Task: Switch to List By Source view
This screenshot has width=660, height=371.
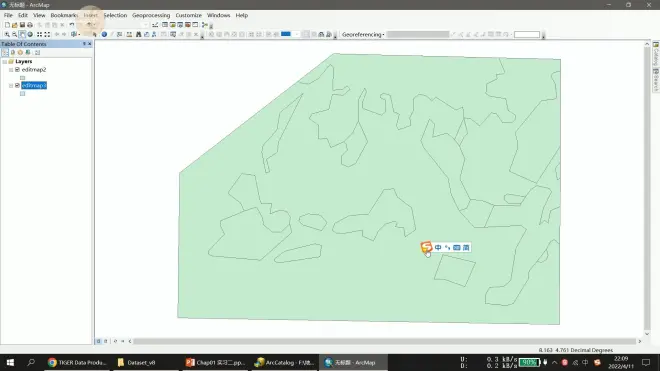Action: pyautogui.click(x=13, y=53)
